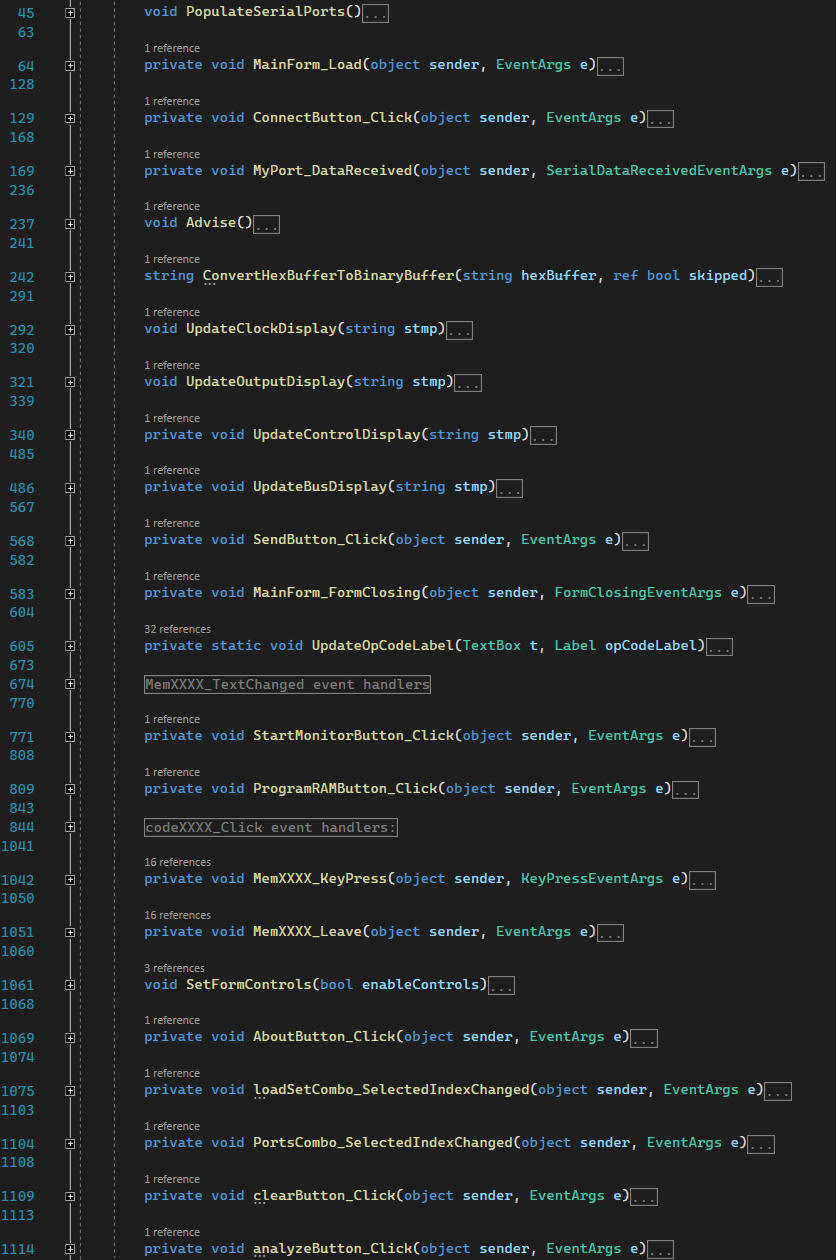
Task: Expand ProgramRAMButton_Click method at line 809
Action: [70, 790]
